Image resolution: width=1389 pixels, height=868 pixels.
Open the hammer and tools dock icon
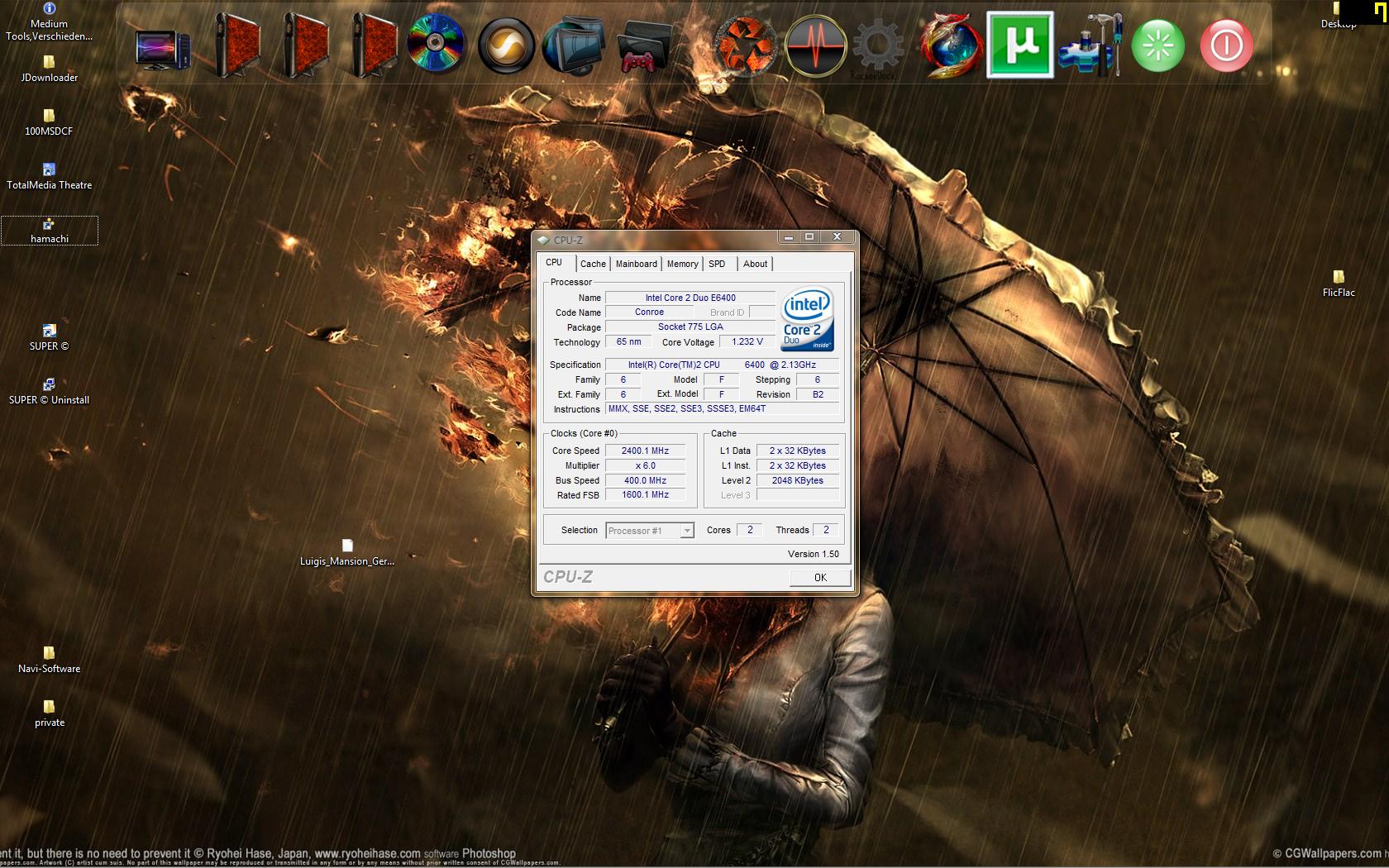(x=1091, y=46)
